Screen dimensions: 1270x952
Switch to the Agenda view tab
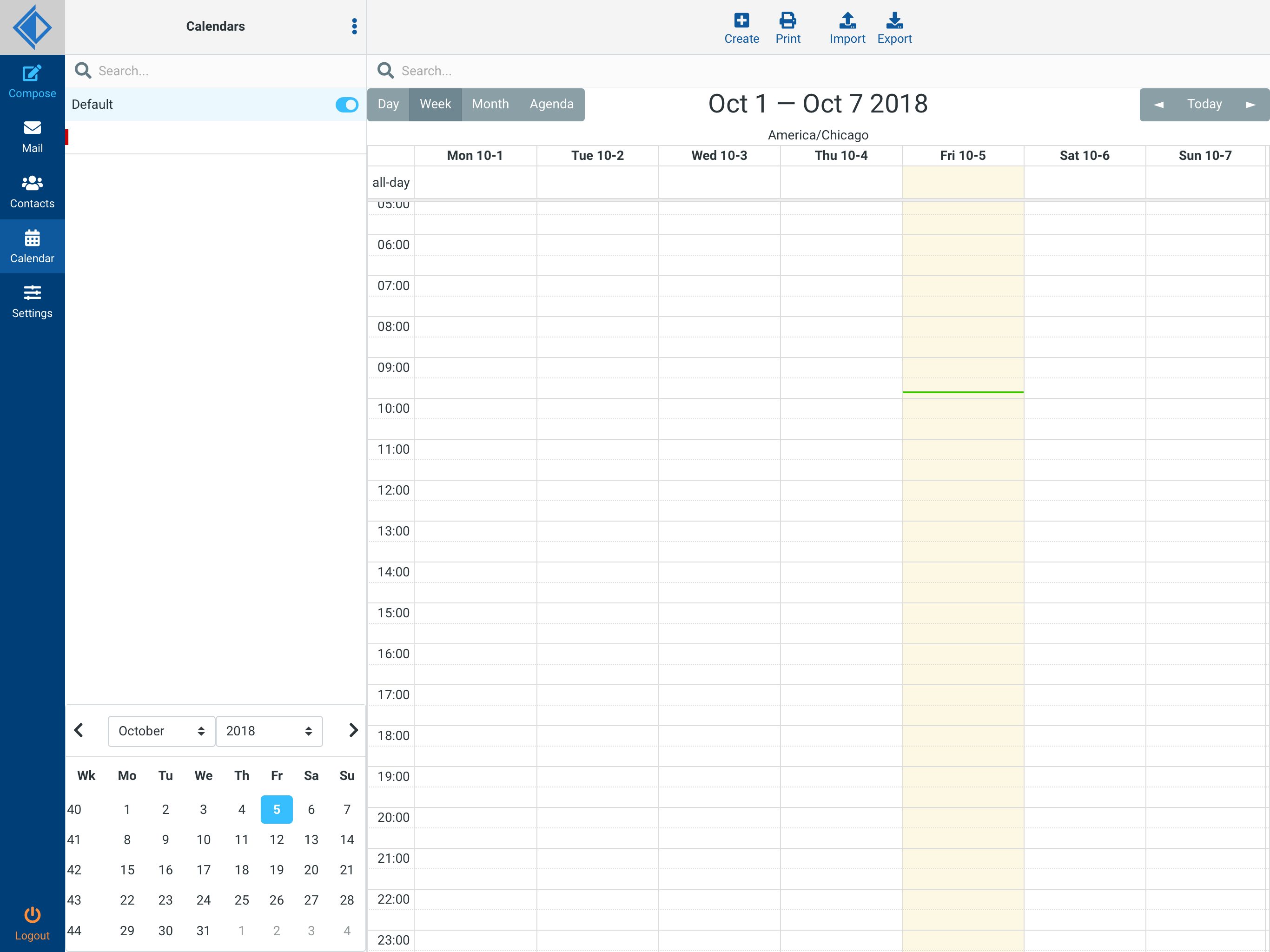551,105
